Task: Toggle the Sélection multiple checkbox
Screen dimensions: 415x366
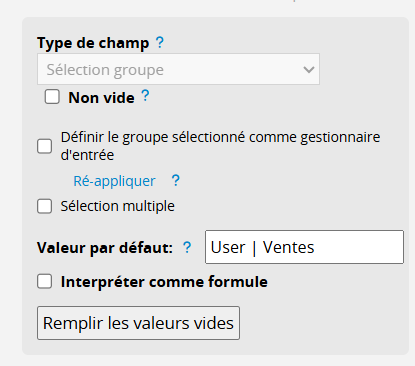Action: [44, 206]
